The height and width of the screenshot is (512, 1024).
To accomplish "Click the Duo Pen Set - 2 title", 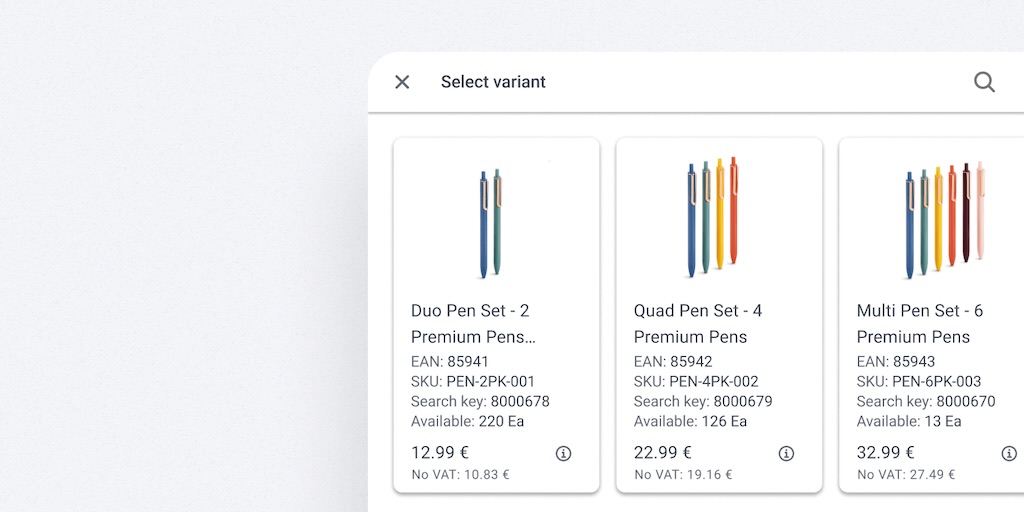I will point(470,311).
